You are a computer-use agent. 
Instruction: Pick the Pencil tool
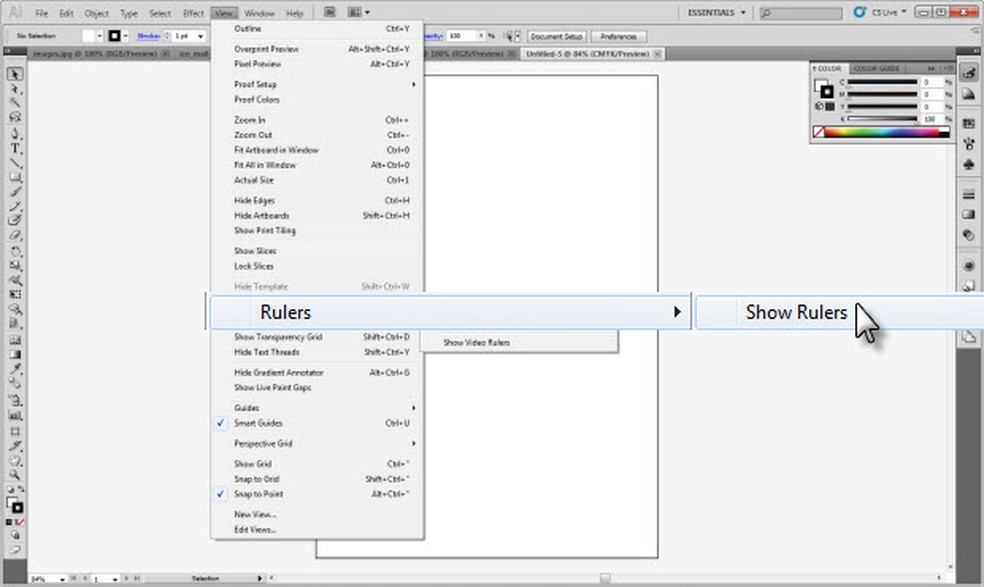(15, 207)
